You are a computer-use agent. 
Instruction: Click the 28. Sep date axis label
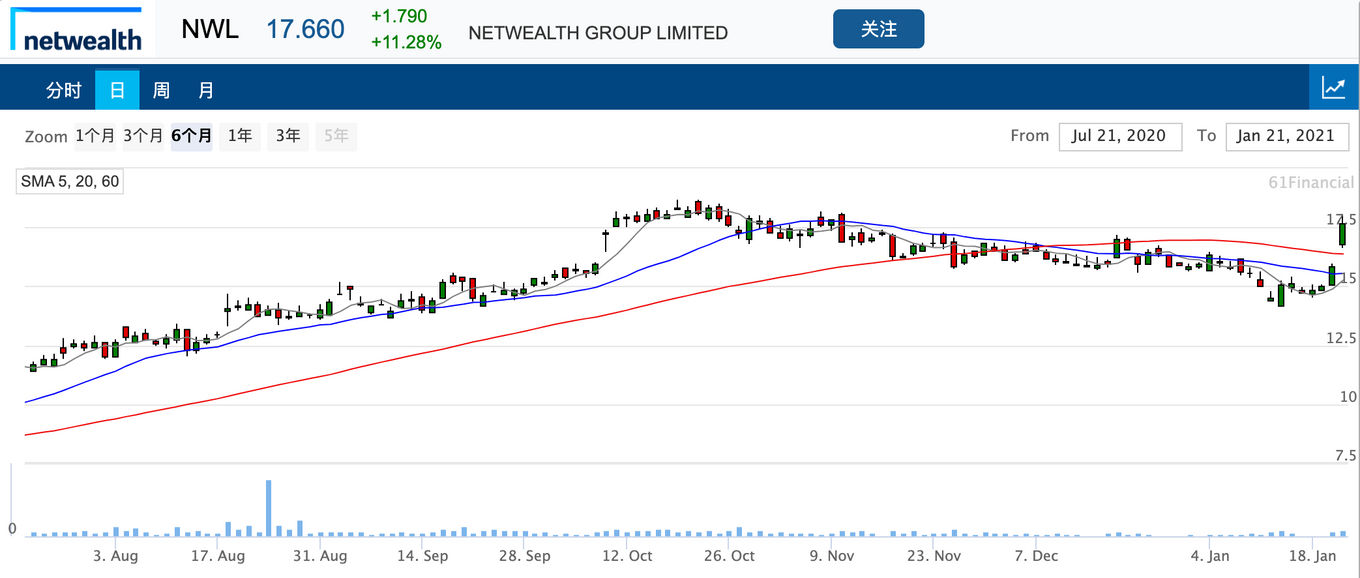(x=524, y=556)
